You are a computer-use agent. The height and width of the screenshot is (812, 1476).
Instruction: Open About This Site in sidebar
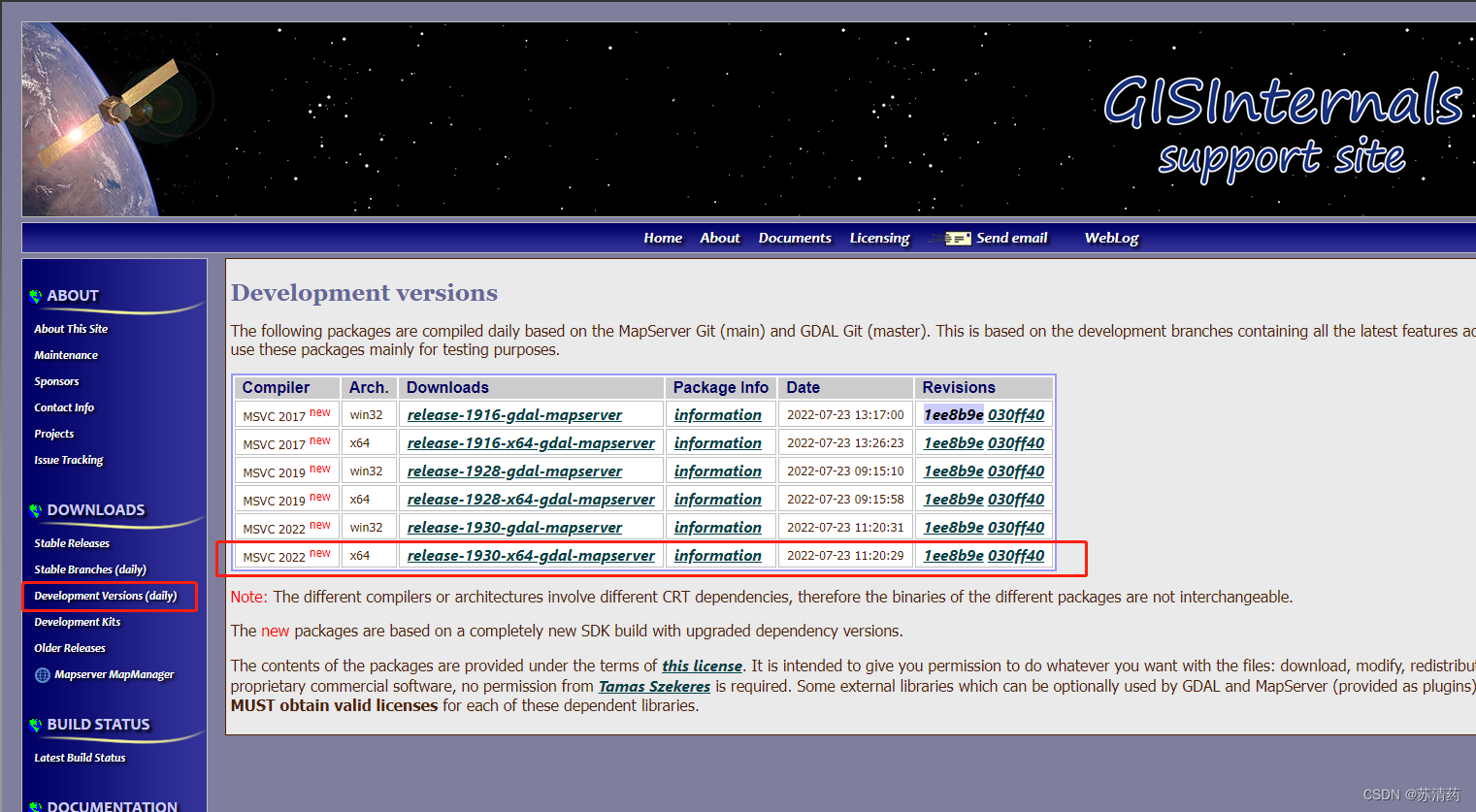(71, 329)
